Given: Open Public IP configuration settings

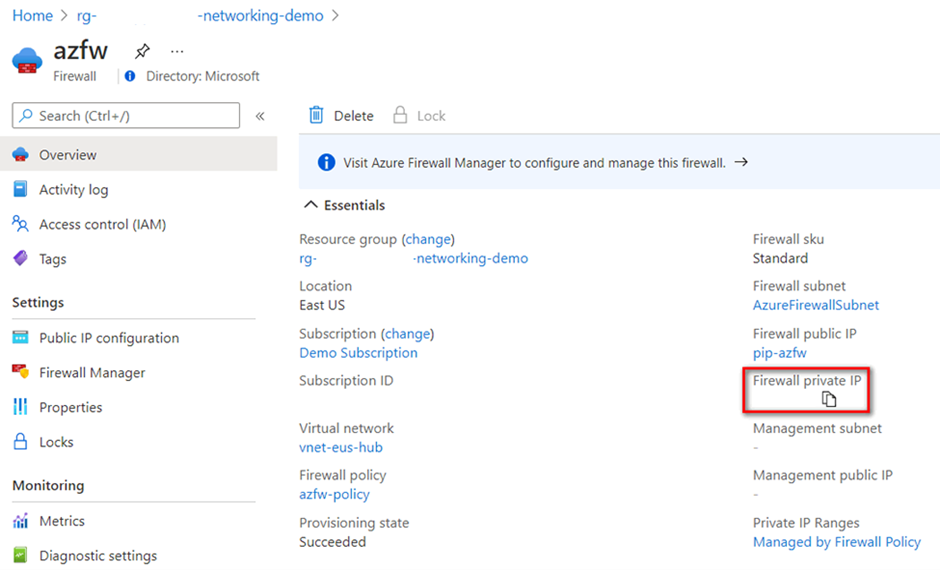Looking at the screenshot, I should click(x=109, y=338).
